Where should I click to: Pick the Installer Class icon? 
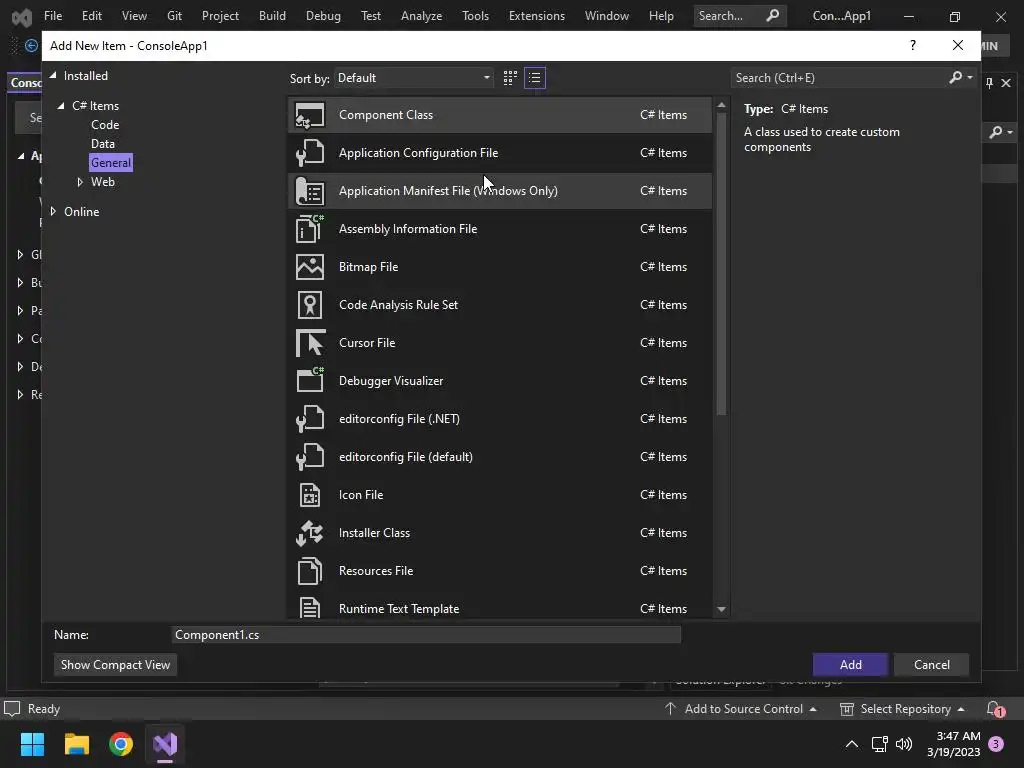[310, 533]
